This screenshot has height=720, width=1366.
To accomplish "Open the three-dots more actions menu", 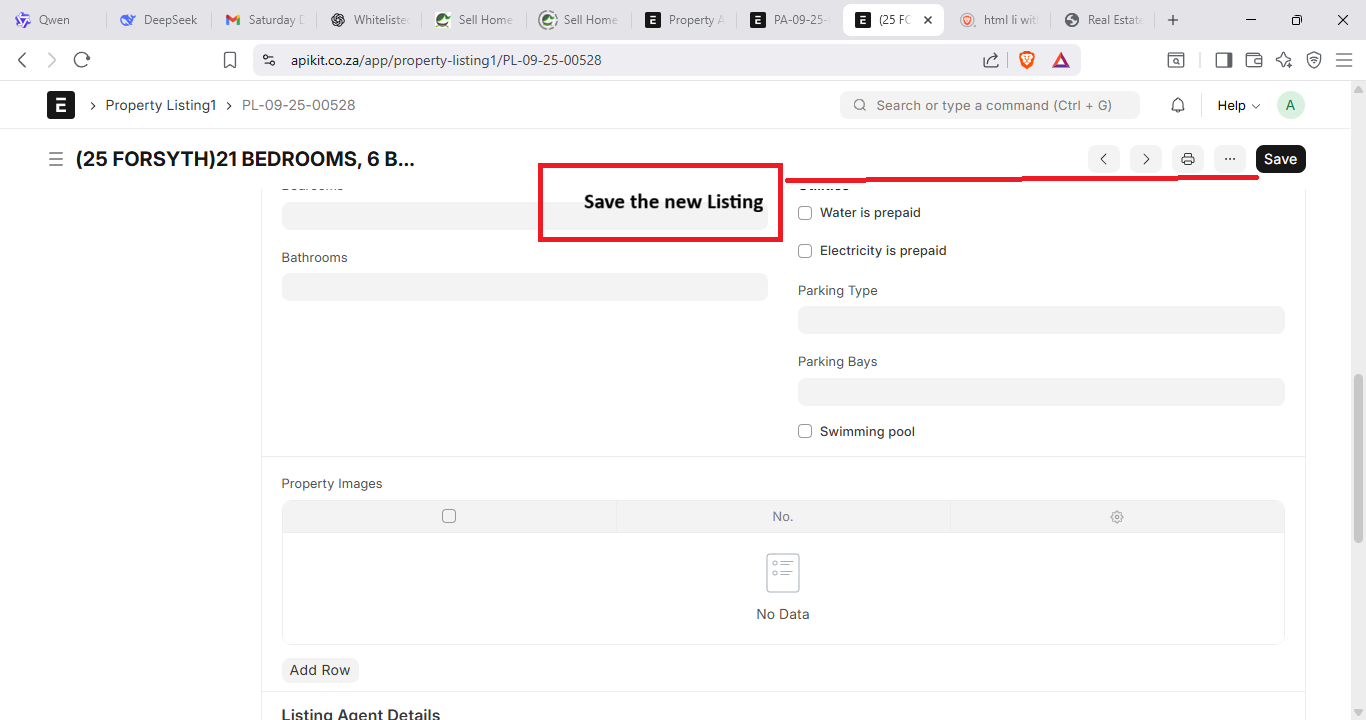I will point(1229,159).
